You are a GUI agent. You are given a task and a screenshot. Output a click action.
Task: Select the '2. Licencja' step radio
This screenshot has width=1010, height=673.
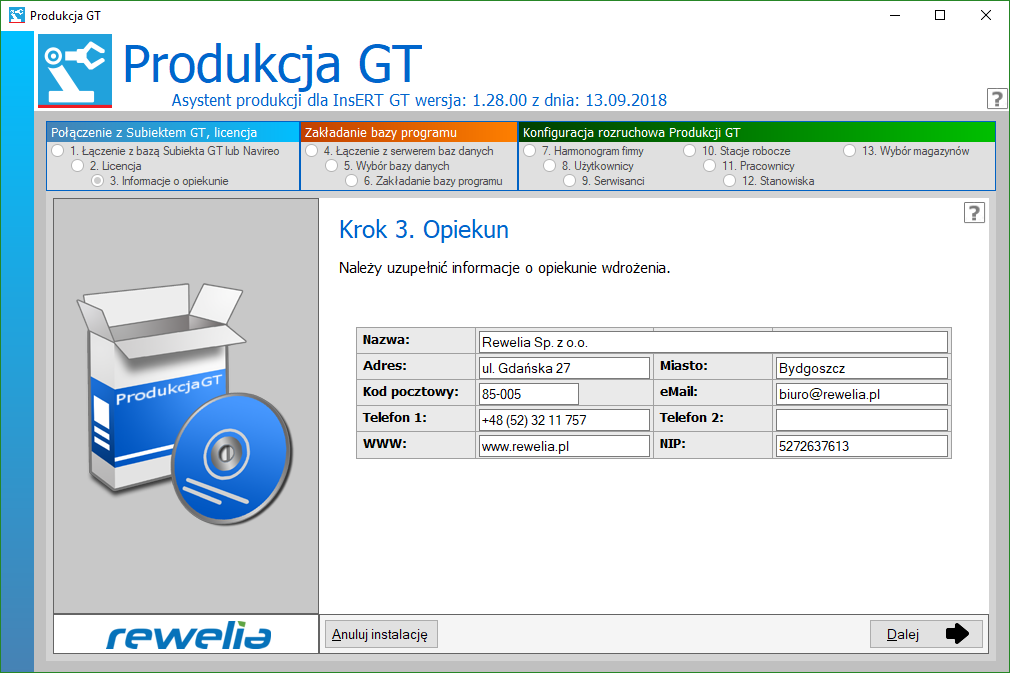pyautogui.click(x=77, y=166)
